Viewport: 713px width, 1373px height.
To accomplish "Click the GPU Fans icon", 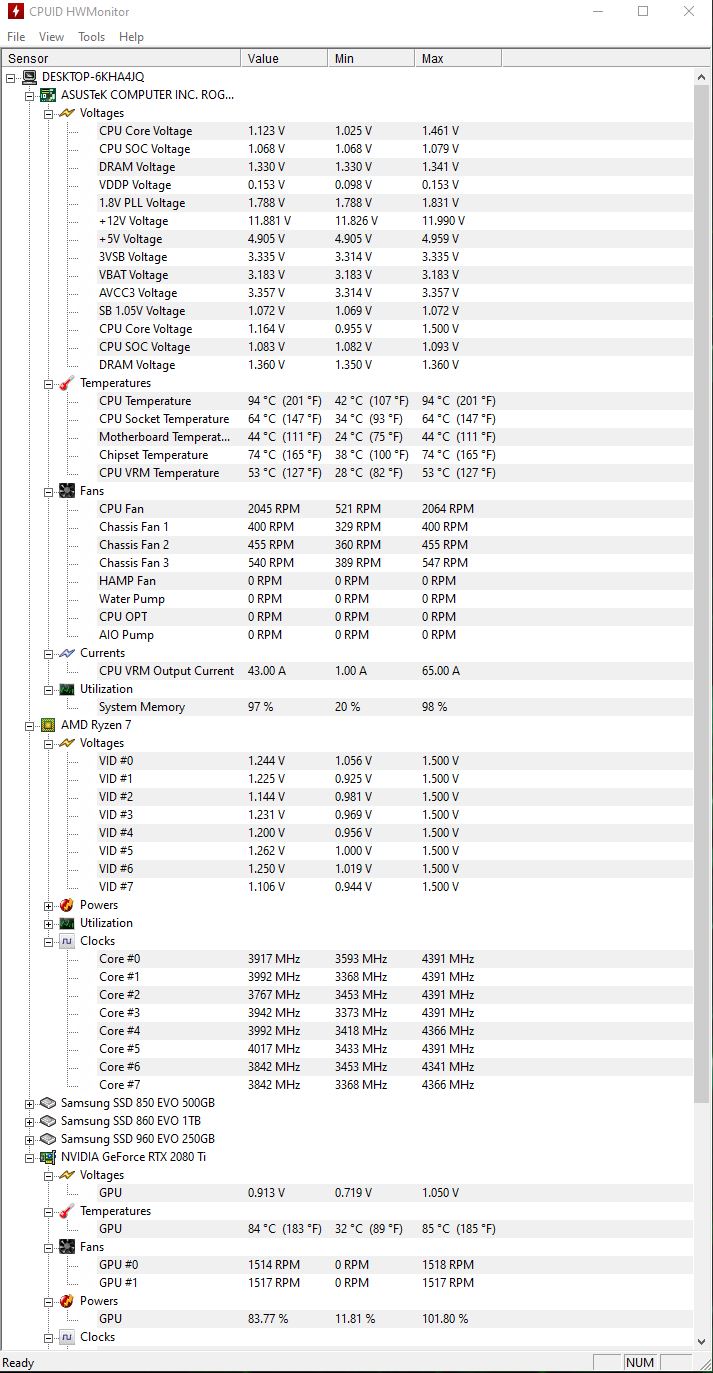I will 67,1247.
